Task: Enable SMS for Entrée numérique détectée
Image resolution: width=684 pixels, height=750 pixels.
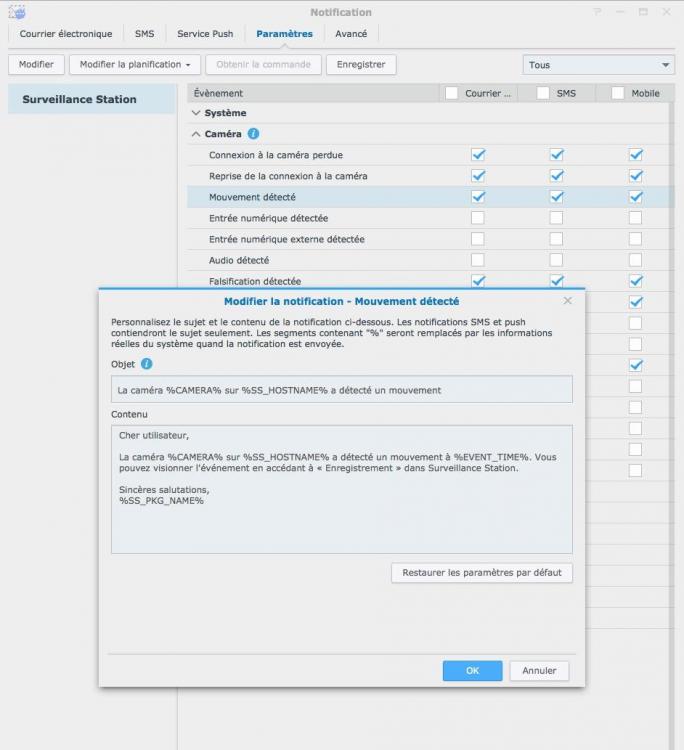Action: pyautogui.click(x=556, y=218)
